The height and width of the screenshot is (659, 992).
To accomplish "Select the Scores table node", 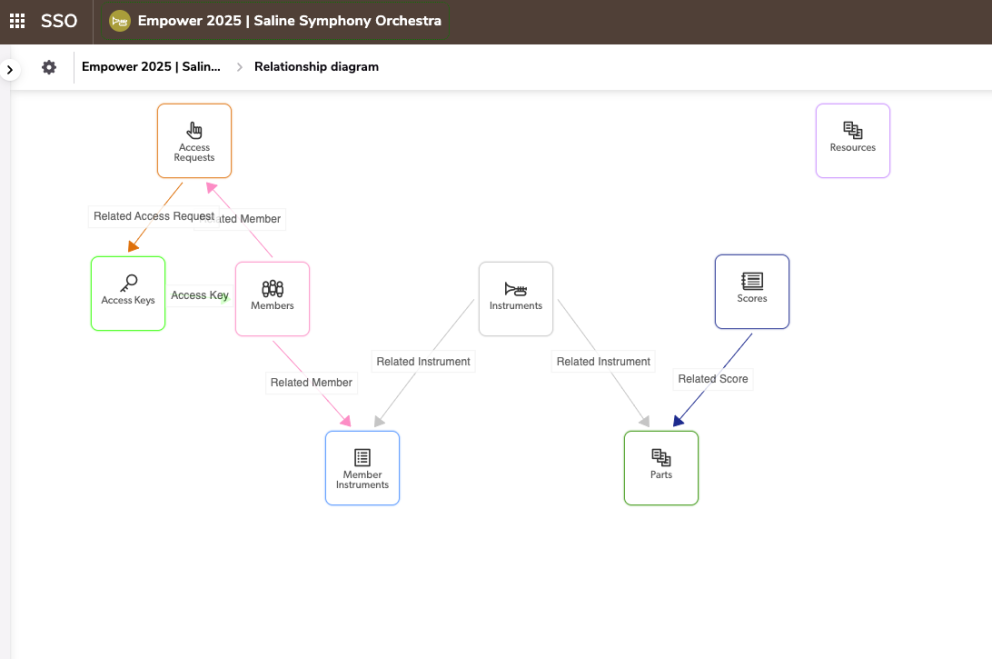I will [752, 291].
